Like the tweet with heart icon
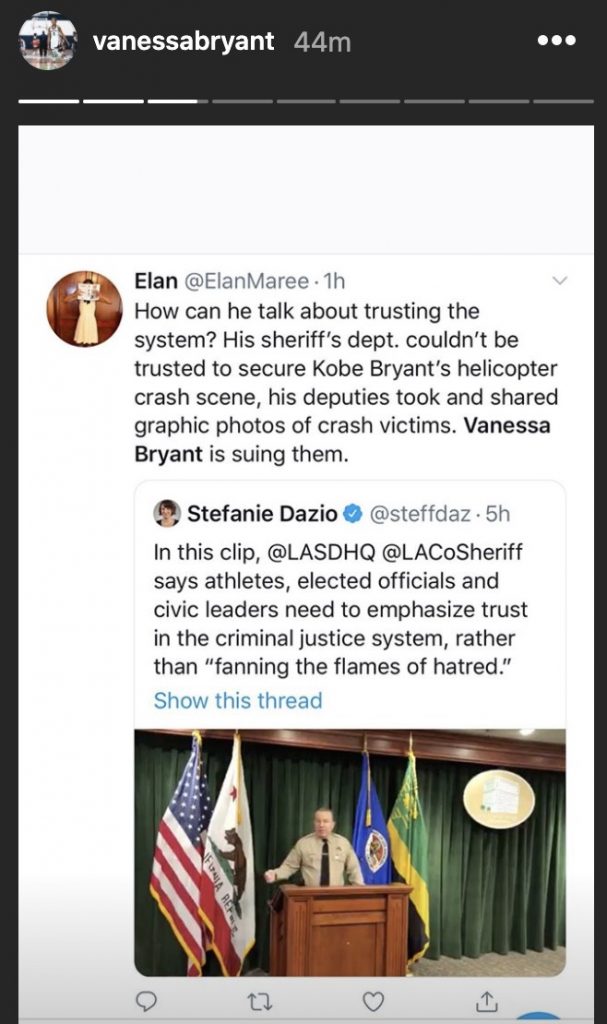Screen dimensions: 607x1024 tap(373, 1001)
